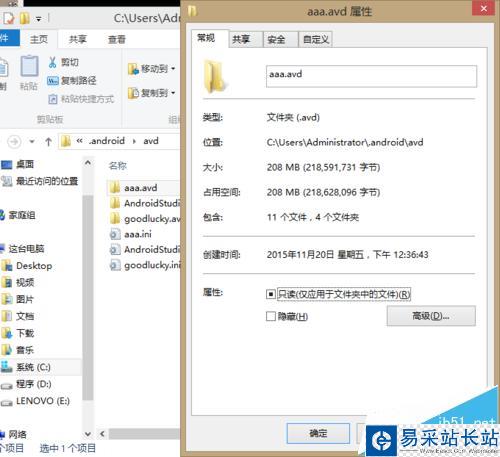Close the aaa.avd properties dialog

click(483, 9)
